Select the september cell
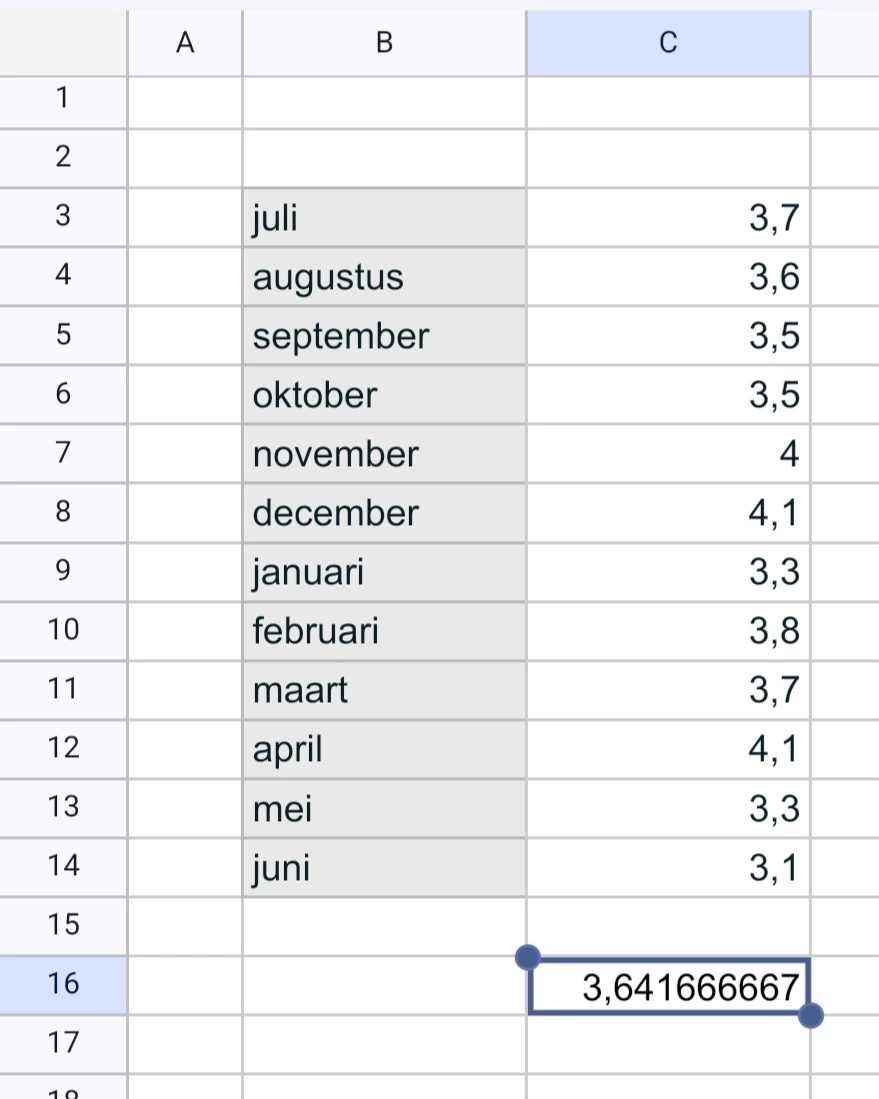 (x=384, y=335)
